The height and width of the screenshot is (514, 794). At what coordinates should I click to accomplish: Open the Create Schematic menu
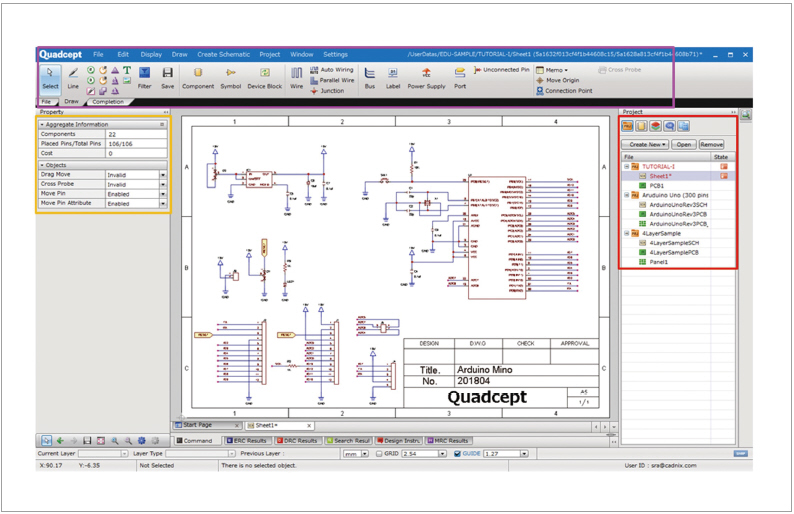click(223, 54)
